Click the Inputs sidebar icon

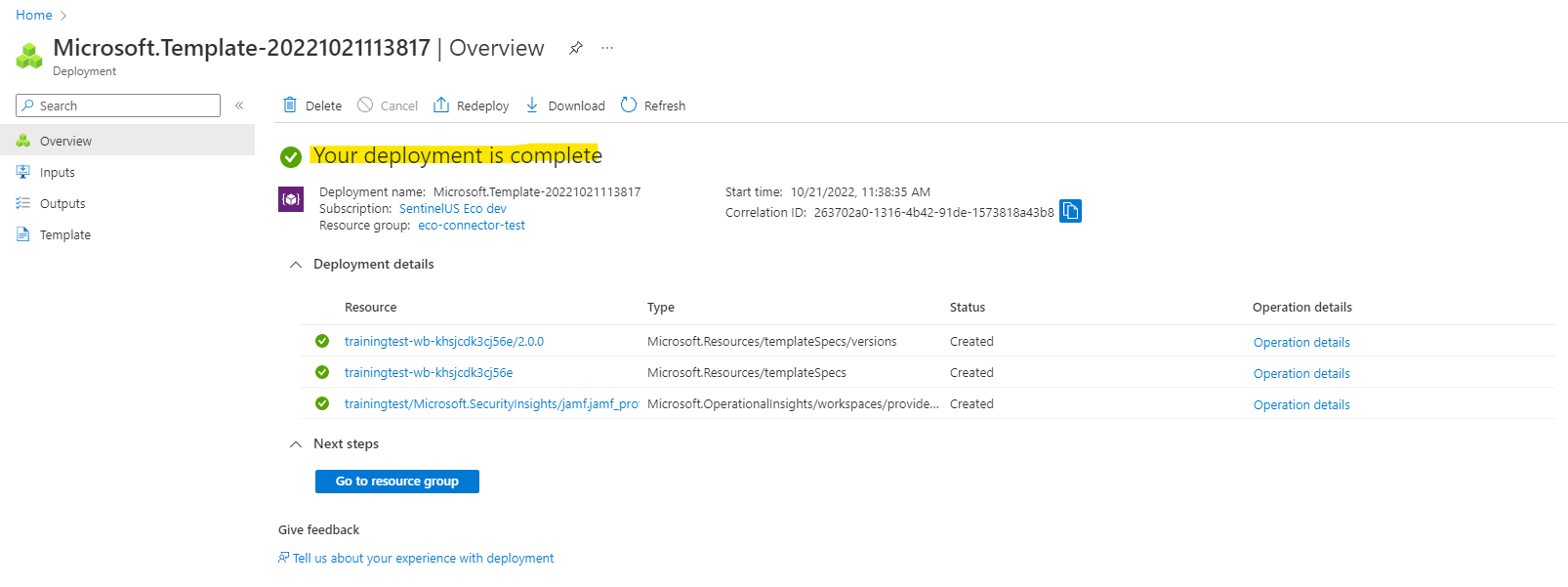click(23, 172)
